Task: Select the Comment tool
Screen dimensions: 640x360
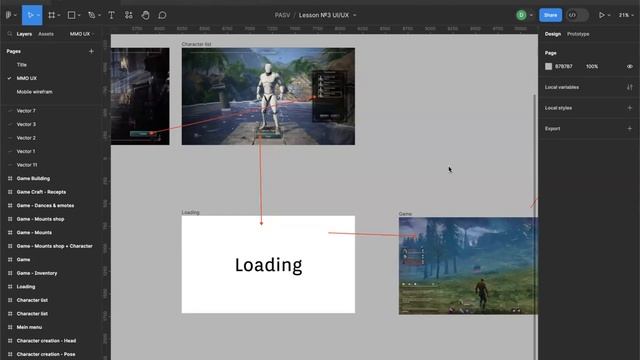Action: pyautogui.click(x=162, y=15)
